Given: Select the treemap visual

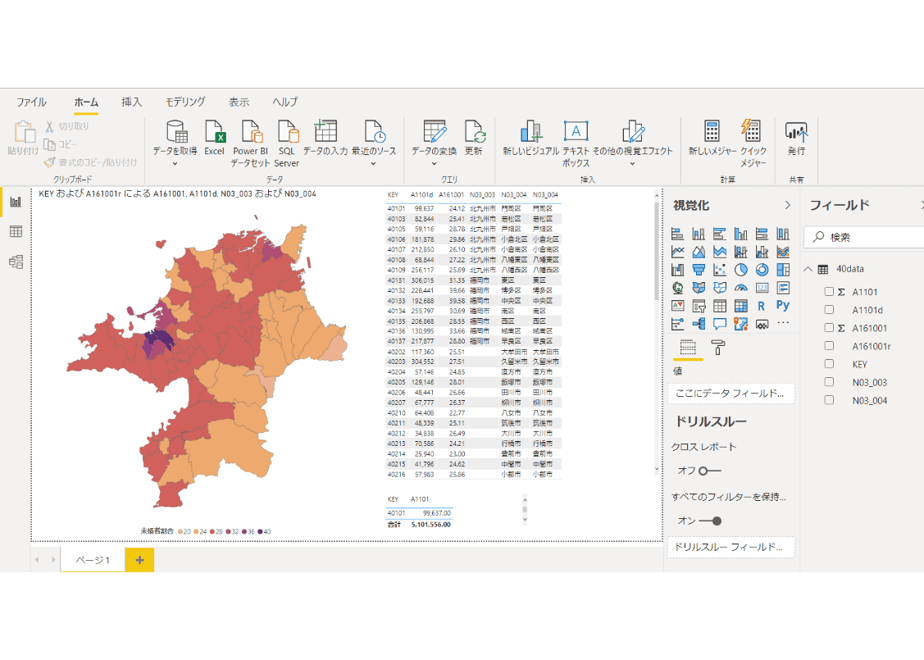Looking at the screenshot, I should coord(783,270).
